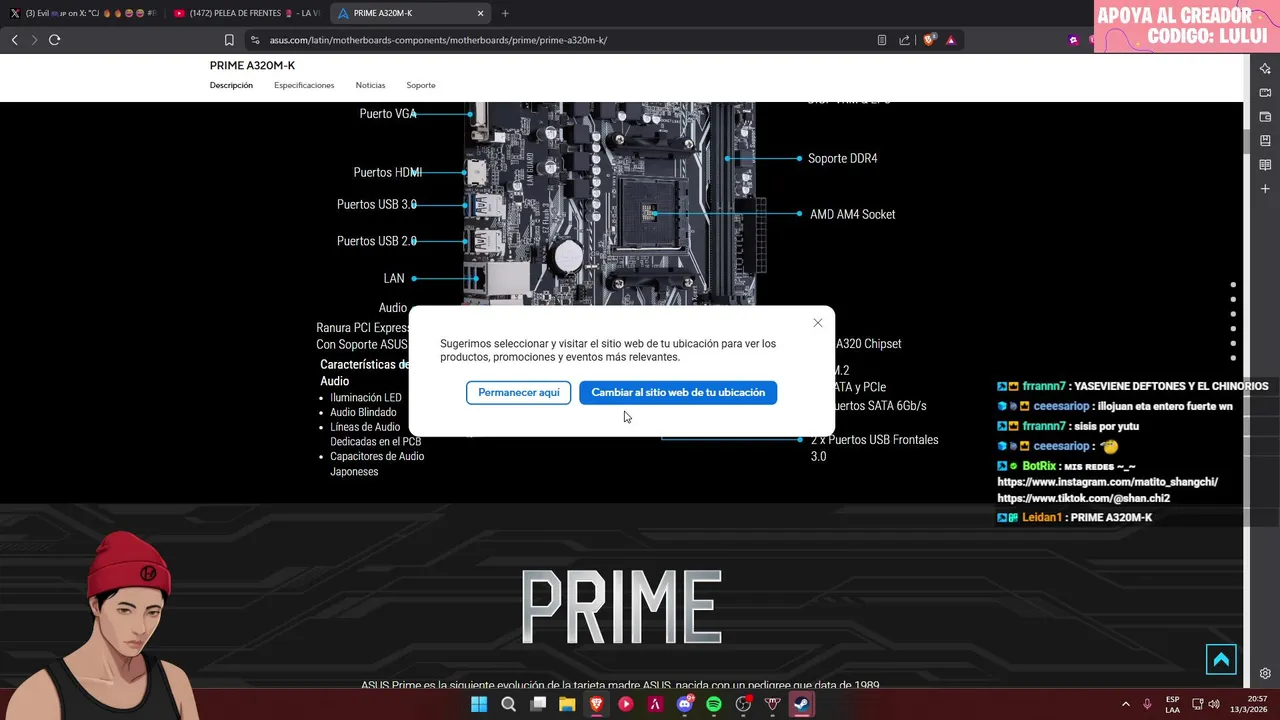This screenshot has height=720, width=1280.
Task: Open bookmarks panel in the sidebar
Action: pos(1265,141)
